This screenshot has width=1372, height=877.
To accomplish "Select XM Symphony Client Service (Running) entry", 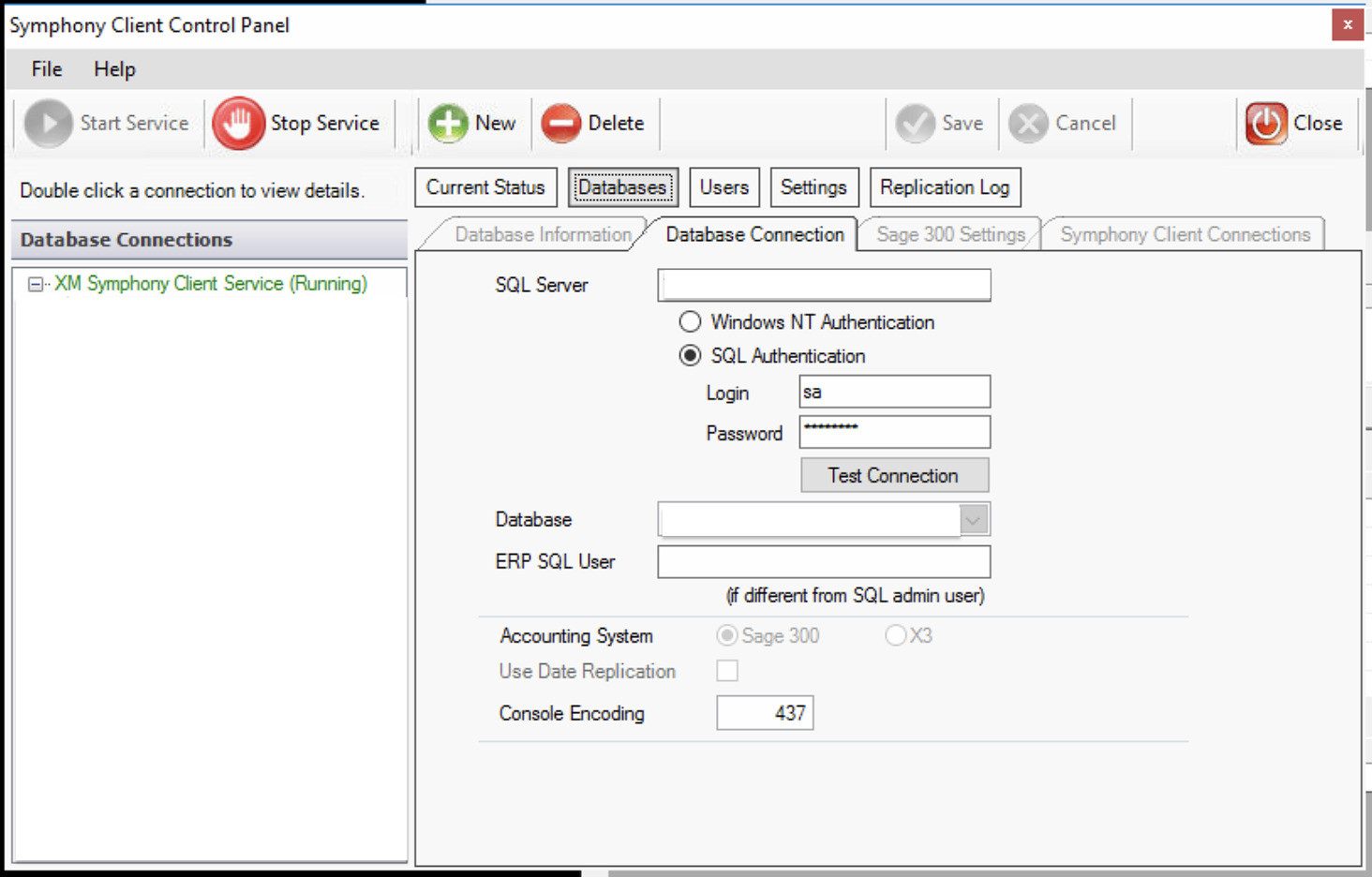I will tap(211, 283).
